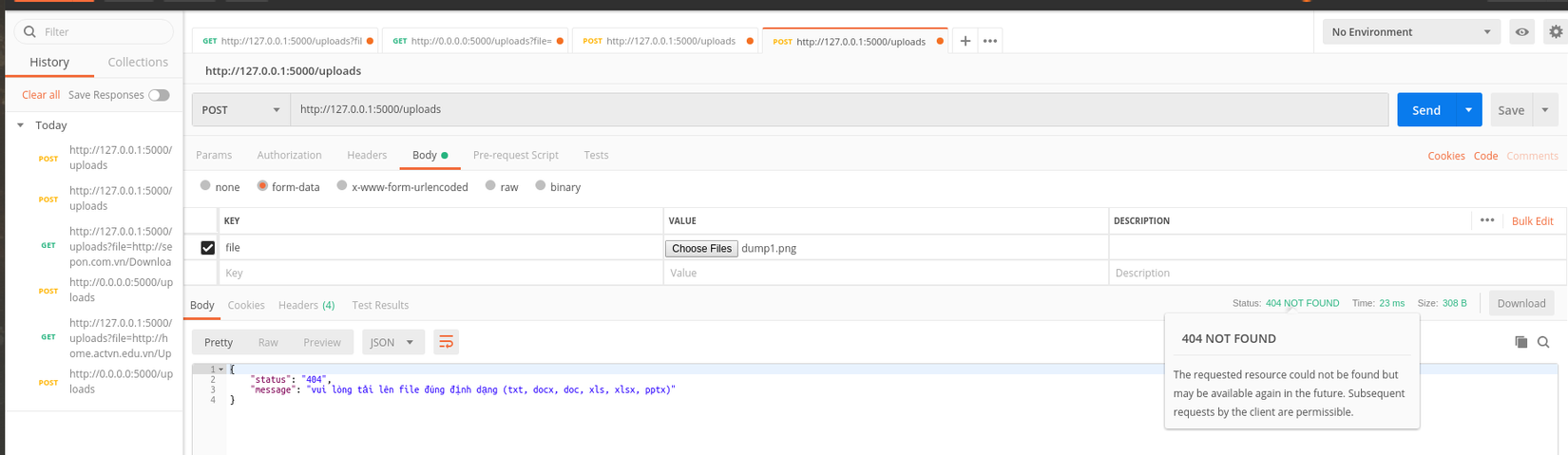Expand the No Environment dropdown

pos(1410,32)
